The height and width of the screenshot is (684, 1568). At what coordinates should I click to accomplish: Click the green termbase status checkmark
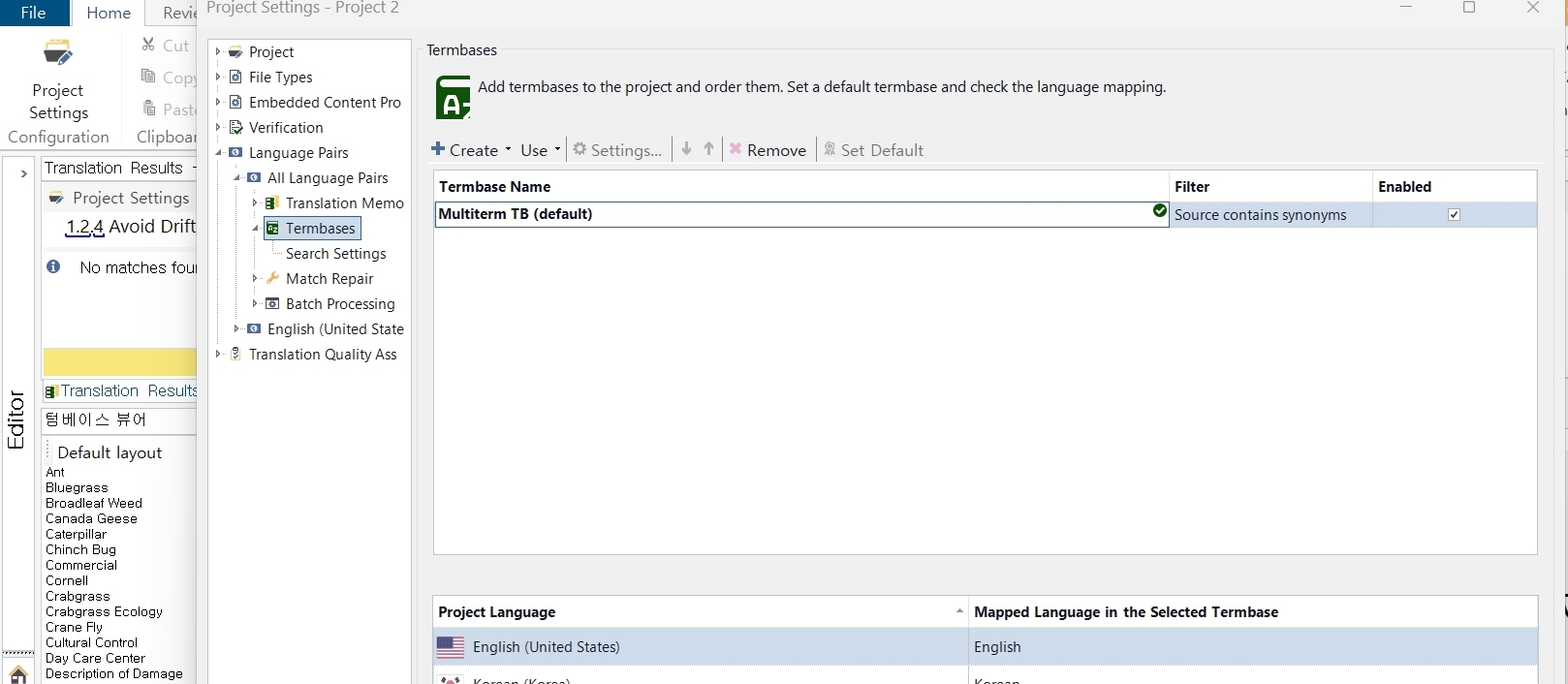(x=1159, y=210)
